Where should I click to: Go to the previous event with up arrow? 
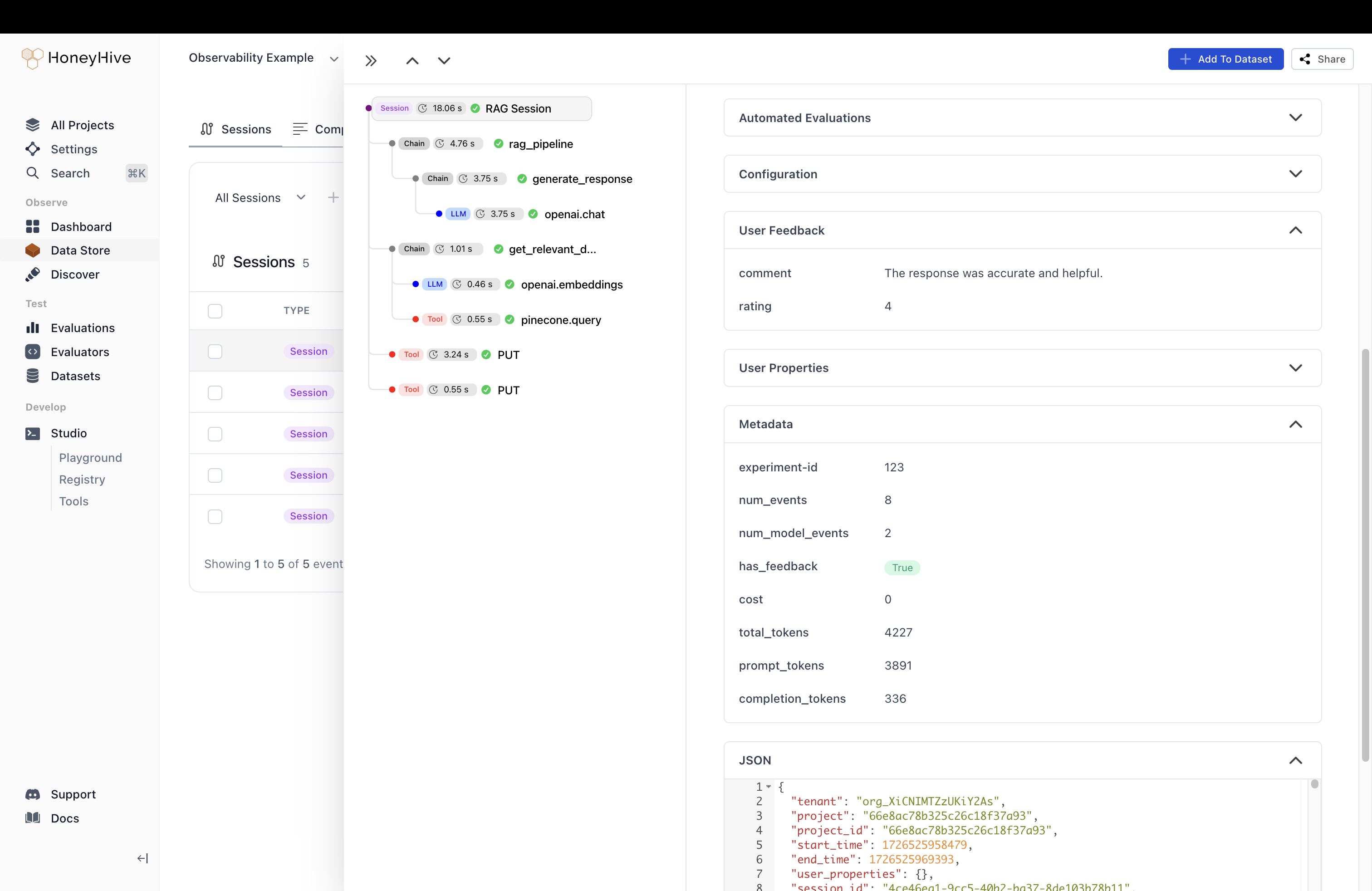click(x=412, y=60)
